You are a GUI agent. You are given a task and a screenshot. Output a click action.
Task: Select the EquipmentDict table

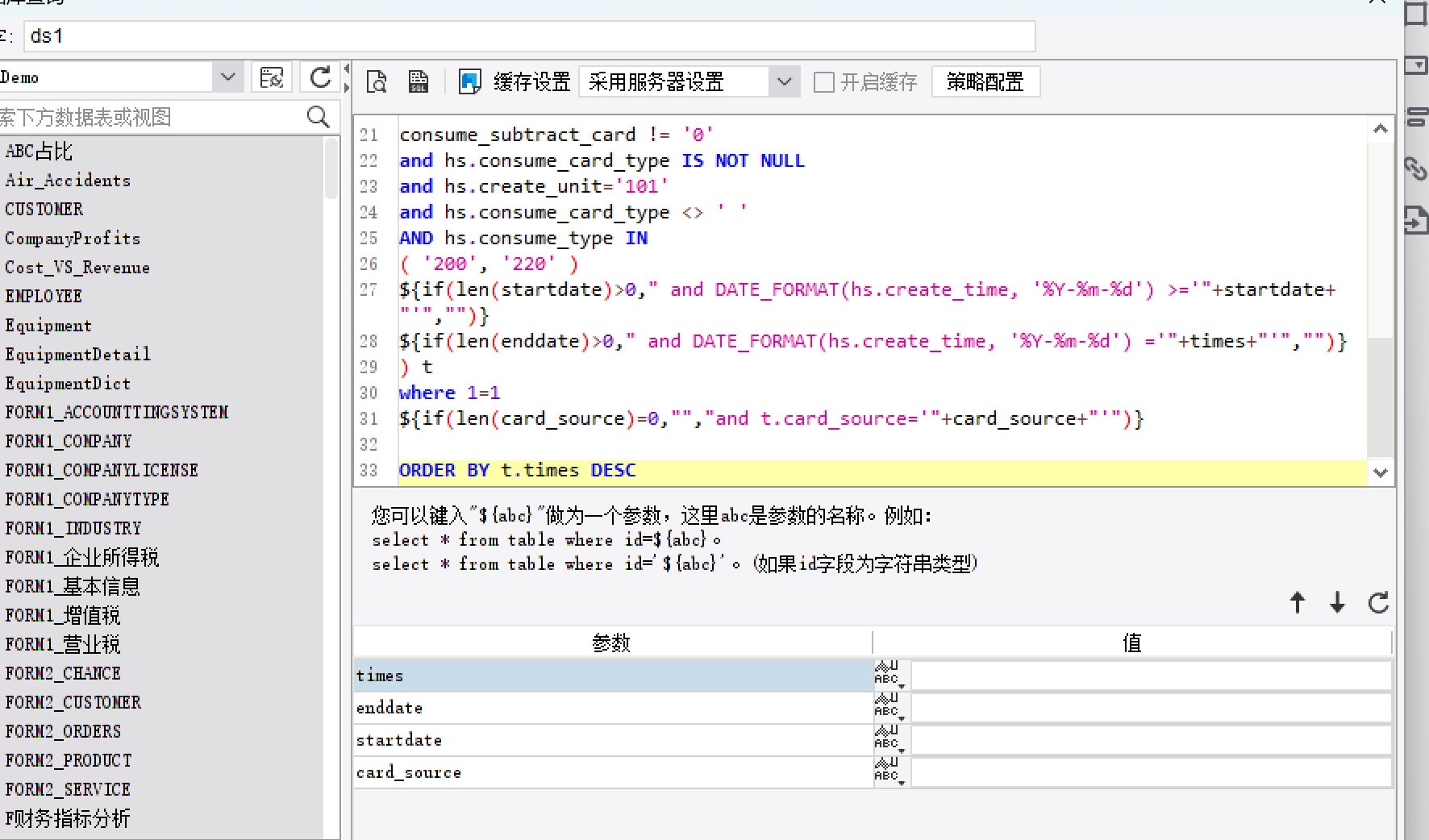68,383
